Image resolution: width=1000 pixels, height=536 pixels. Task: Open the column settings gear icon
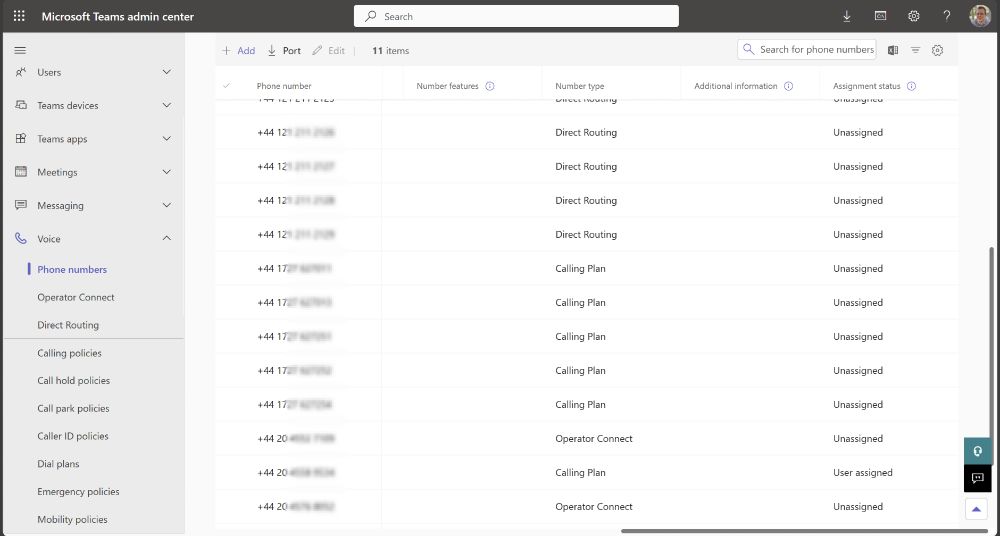pos(937,50)
